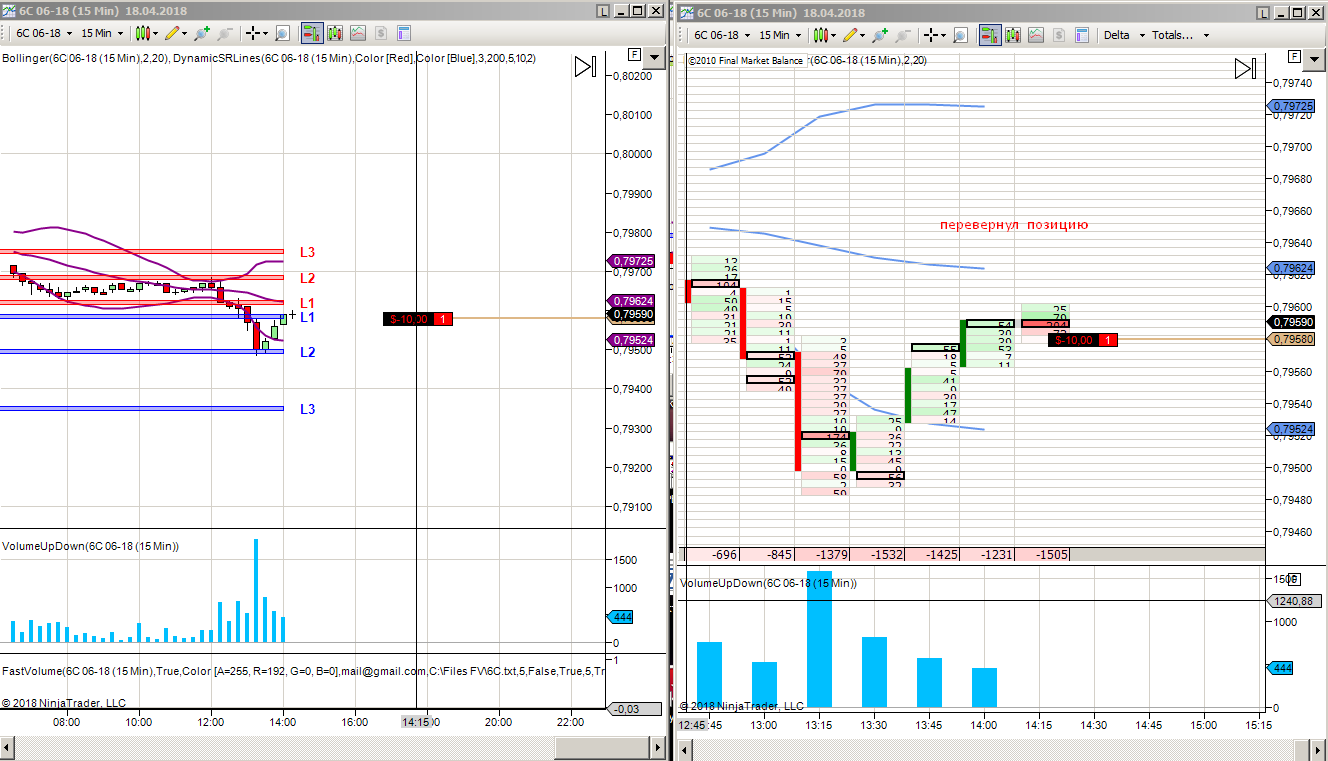The width and height of the screenshot is (1328, 761).
Task: Open the black arrow dropdown above left price axis
Action: pyautogui.click(x=655, y=56)
